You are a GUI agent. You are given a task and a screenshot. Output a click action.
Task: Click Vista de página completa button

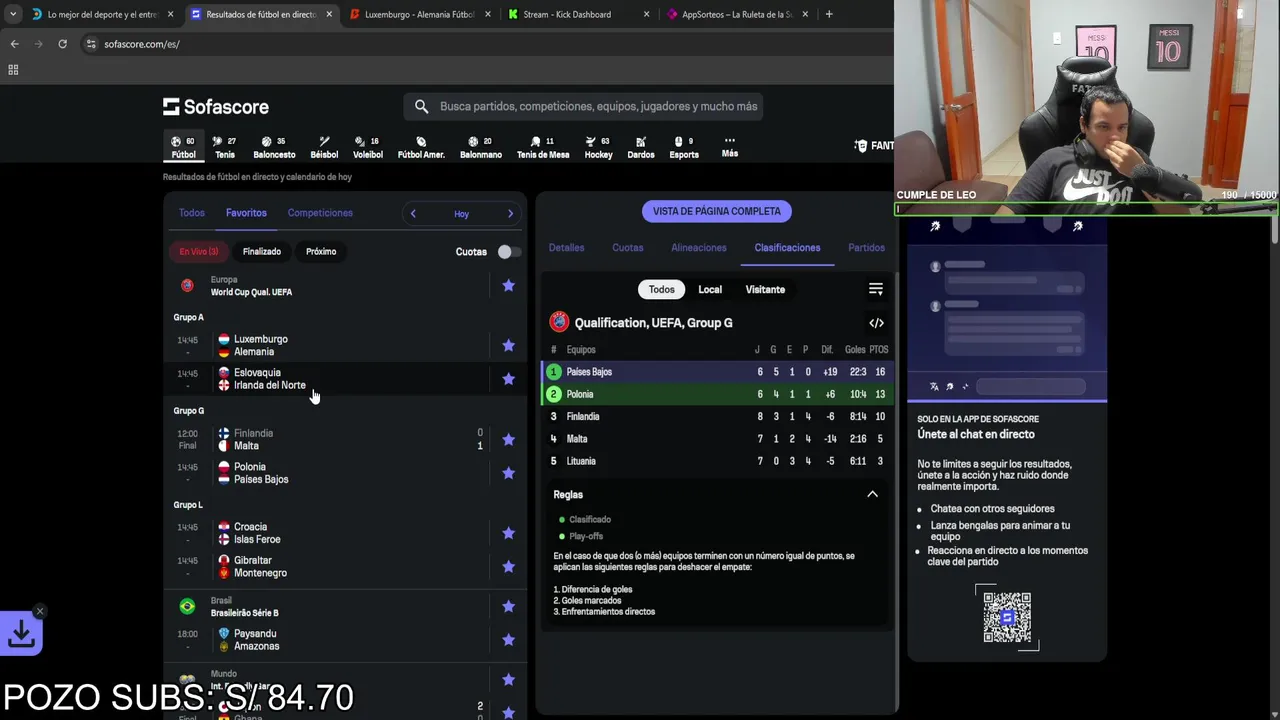tap(716, 211)
